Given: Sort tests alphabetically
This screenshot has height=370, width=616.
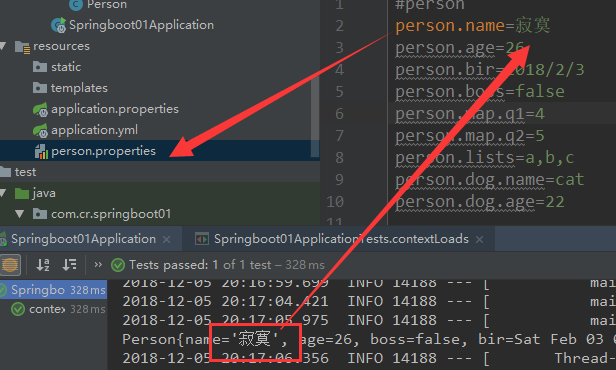Looking at the screenshot, I should click(43, 265).
